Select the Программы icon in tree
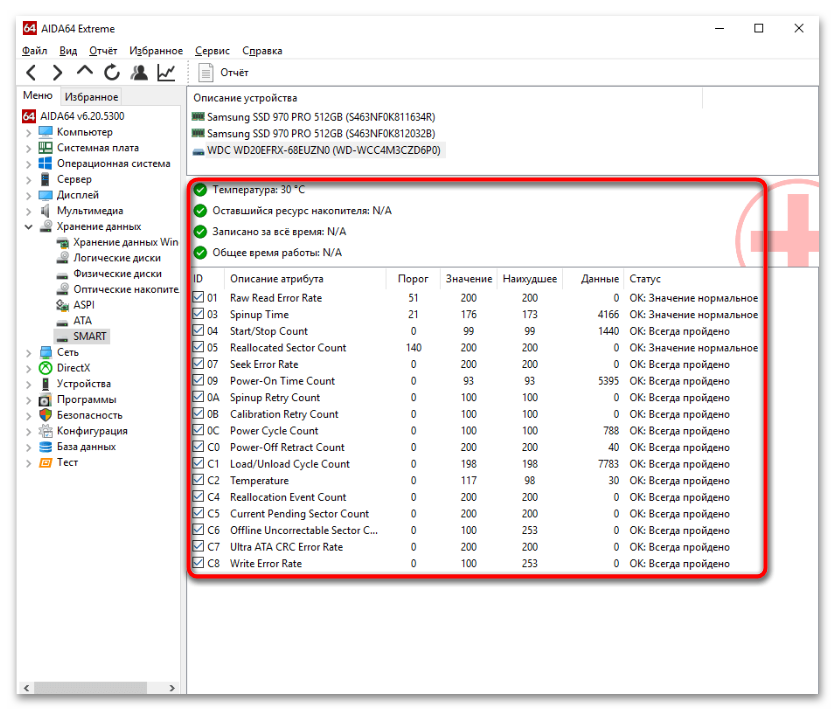Image resolution: width=835 pixels, height=710 pixels. click(45, 399)
